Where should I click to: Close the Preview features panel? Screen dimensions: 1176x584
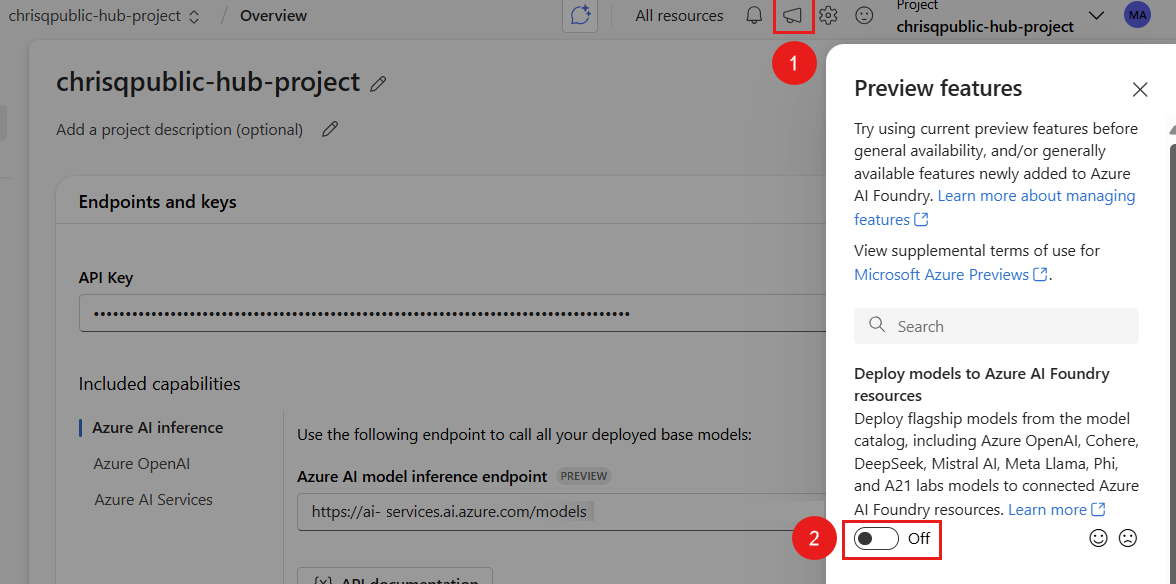coord(1140,89)
